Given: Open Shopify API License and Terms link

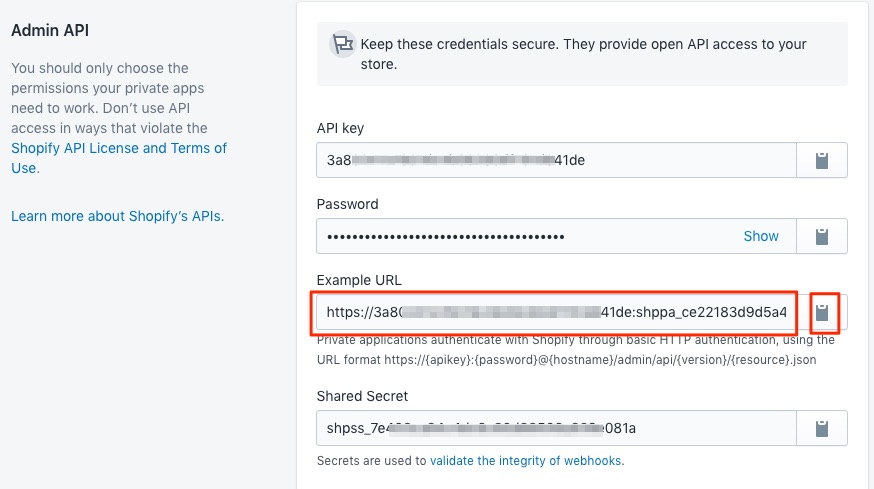Looking at the screenshot, I should (x=118, y=148).
